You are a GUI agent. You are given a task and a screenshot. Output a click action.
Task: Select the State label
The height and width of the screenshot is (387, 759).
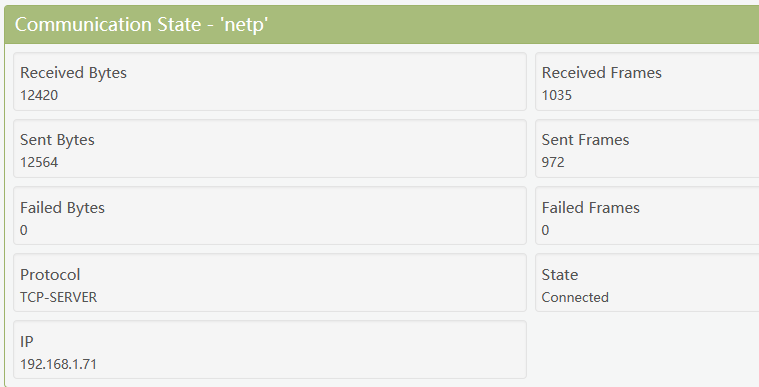point(560,275)
